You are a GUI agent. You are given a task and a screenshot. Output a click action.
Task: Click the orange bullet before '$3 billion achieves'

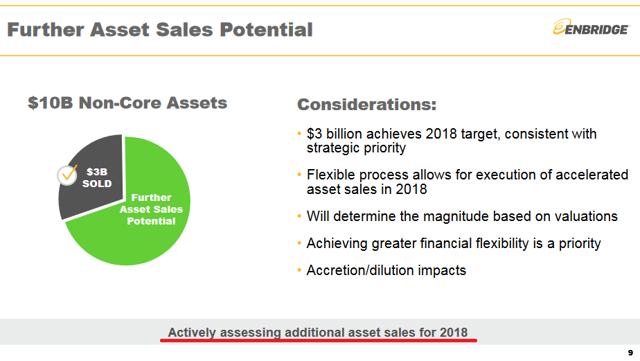tap(299, 133)
